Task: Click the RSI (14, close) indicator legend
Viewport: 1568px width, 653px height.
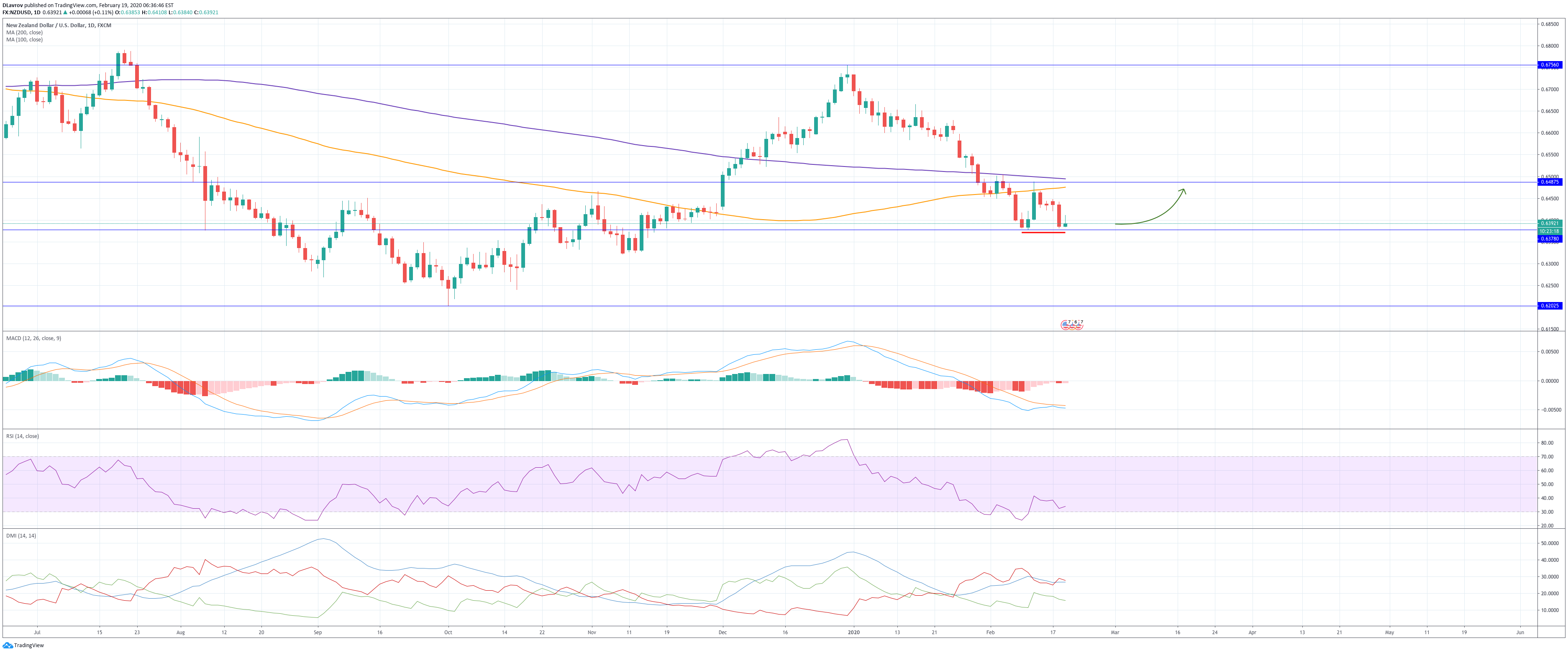Action: [23, 436]
